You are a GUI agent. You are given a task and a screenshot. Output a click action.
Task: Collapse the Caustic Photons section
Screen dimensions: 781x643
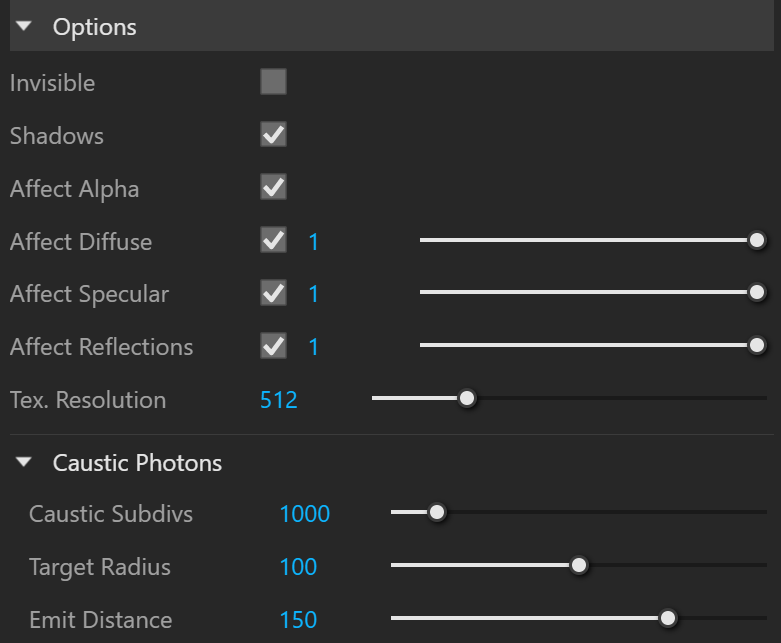click(x=23, y=462)
